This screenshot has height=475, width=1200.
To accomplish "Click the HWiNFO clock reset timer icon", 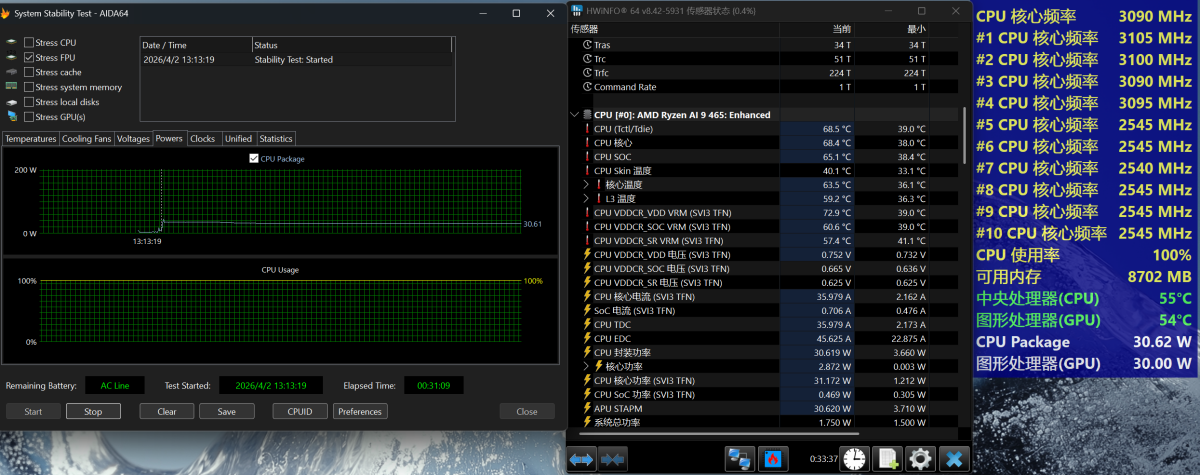I will tap(855, 458).
